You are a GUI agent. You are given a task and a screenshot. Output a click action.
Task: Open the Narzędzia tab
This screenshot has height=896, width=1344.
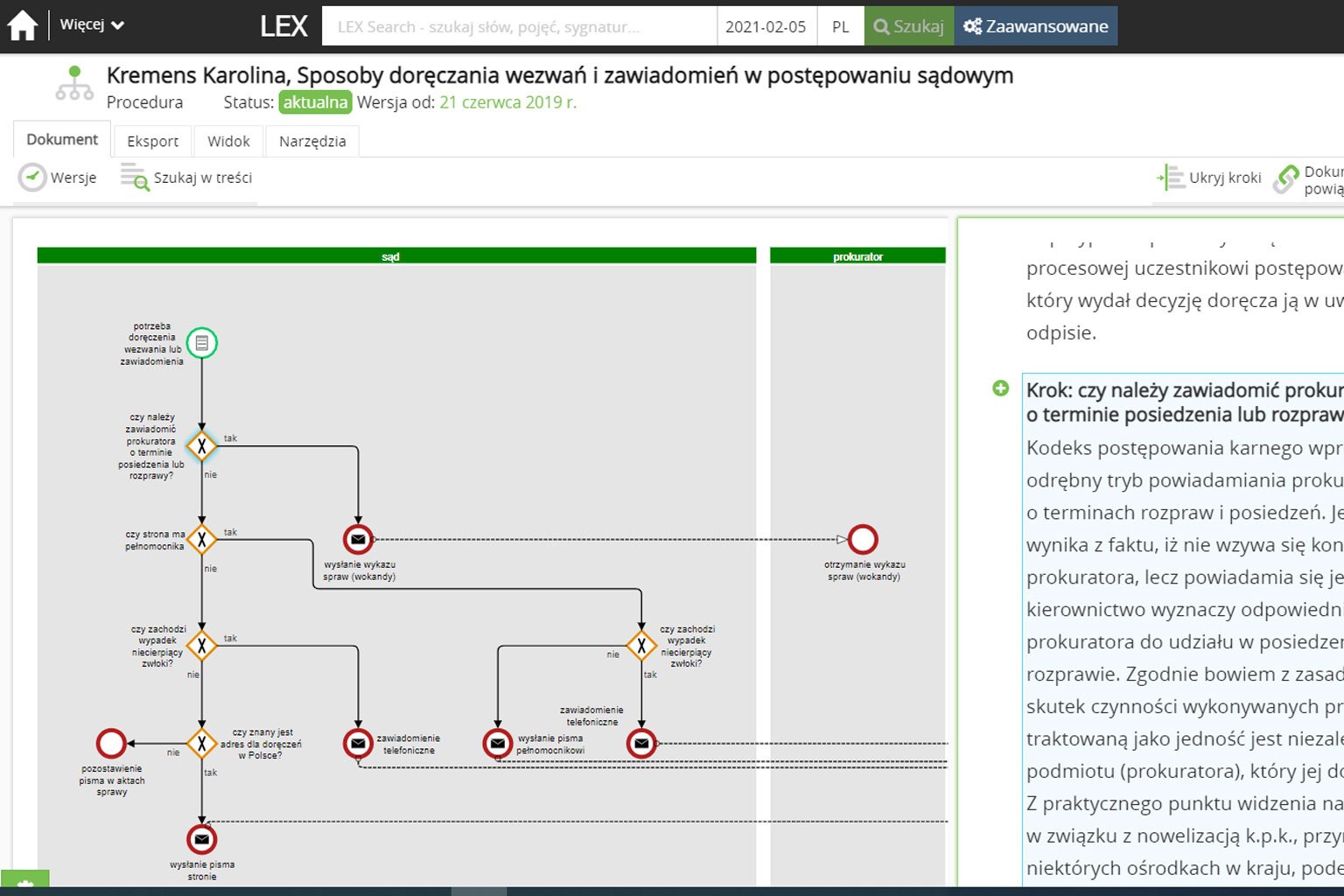pyautogui.click(x=312, y=141)
